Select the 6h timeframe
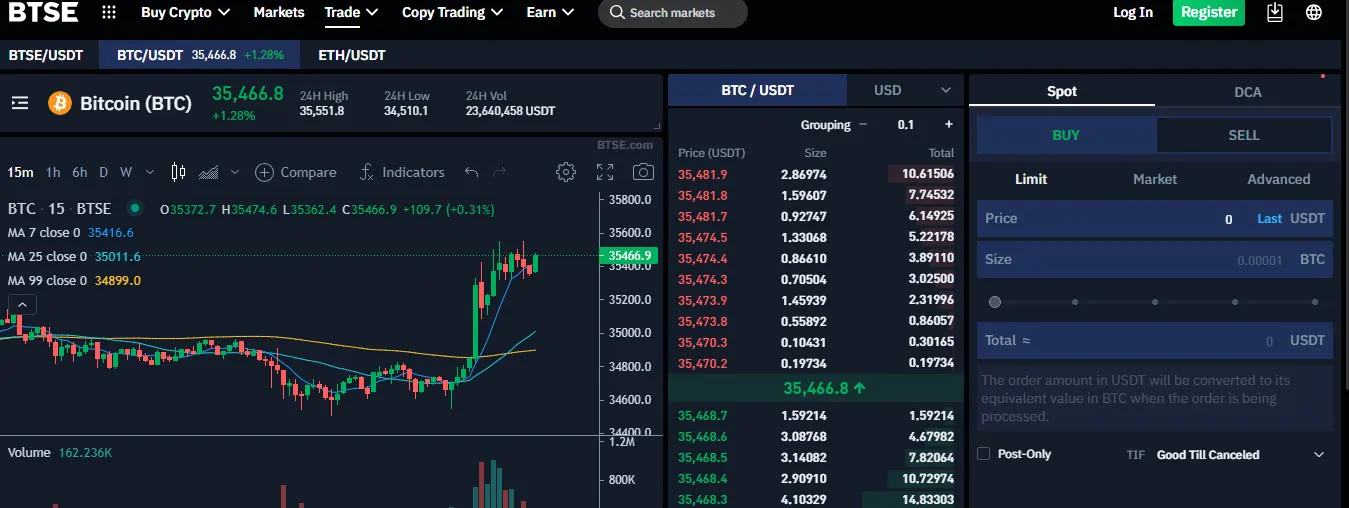This screenshot has width=1349, height=508. 80,172
